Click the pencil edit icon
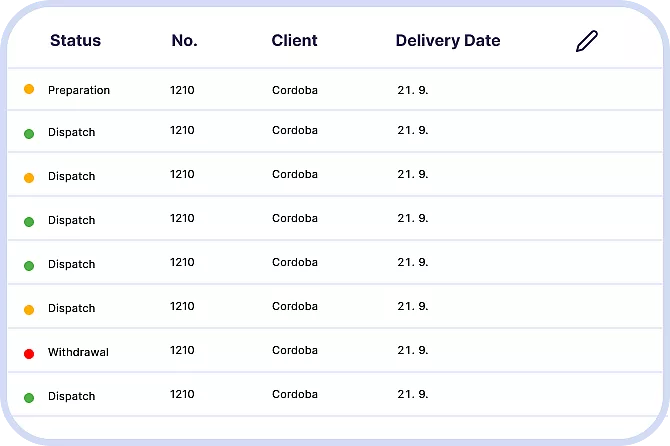The image size is (670, 446). click(587, 41)
